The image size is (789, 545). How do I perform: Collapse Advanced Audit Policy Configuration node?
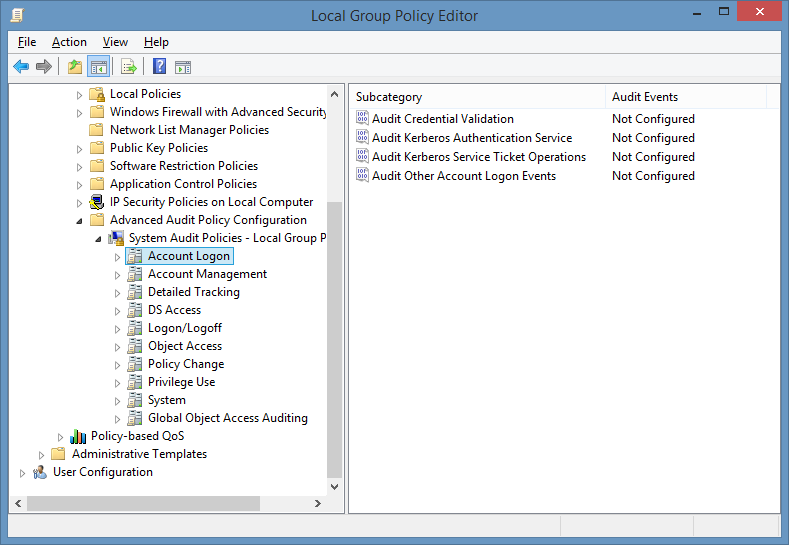click(80, 221)
